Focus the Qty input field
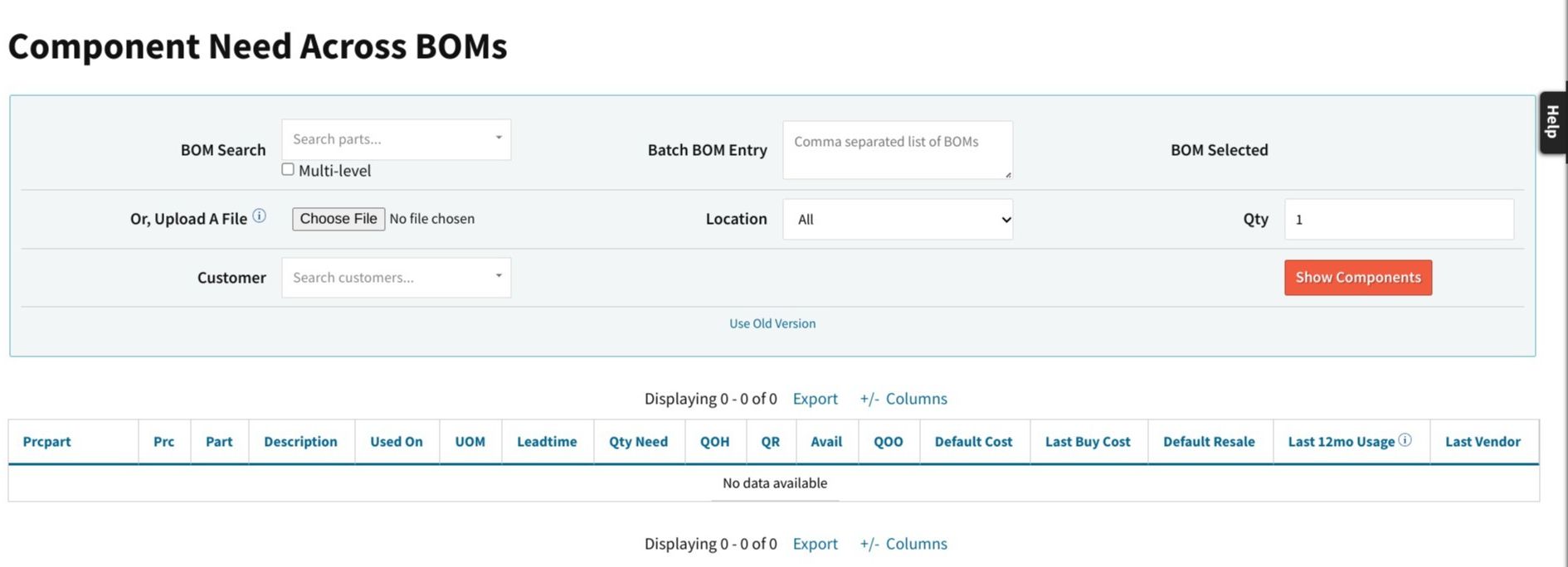 pos(1398,220)
